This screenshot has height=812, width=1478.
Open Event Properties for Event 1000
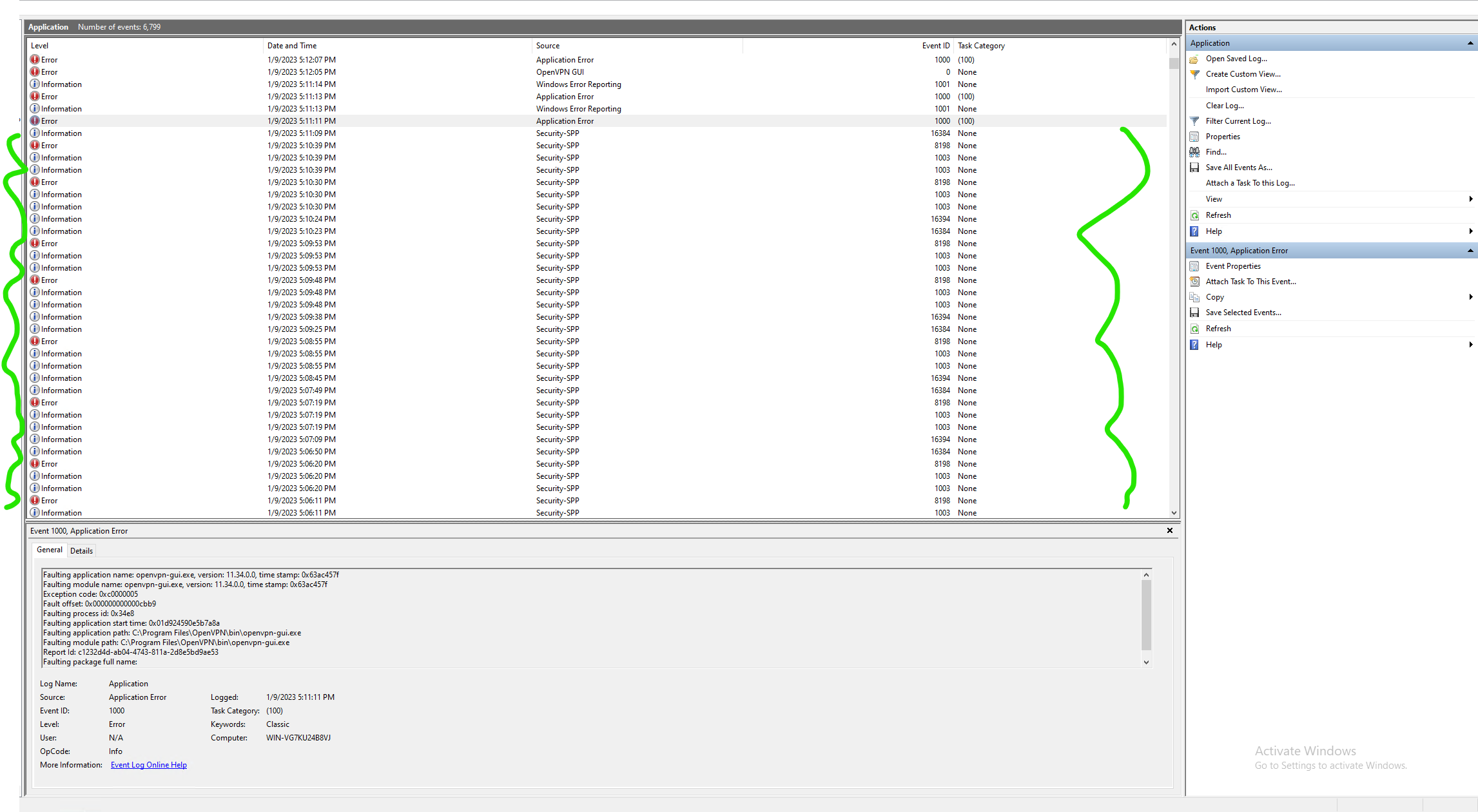(1233, 266)
